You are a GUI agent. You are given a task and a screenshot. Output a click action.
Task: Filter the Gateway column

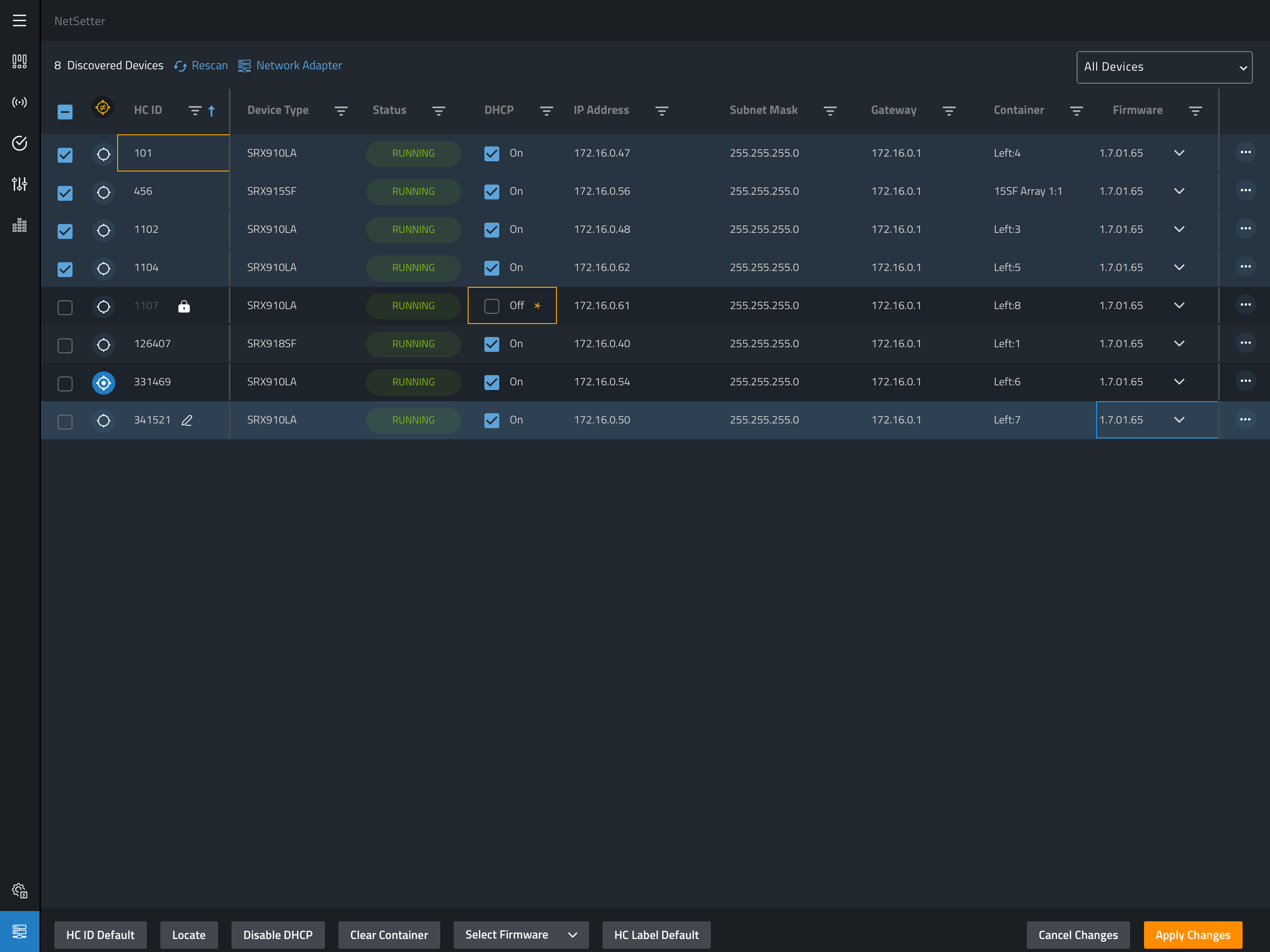(x=949, y=111)
